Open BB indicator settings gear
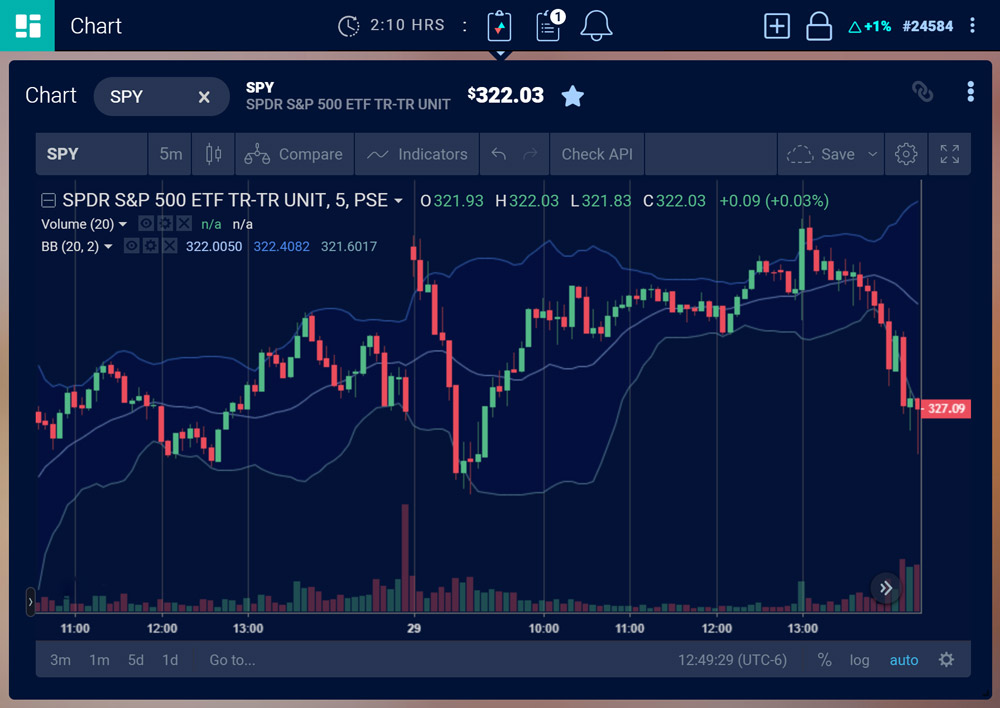Viewport: 1000px width, 708px height. click(x=151, y=246)
